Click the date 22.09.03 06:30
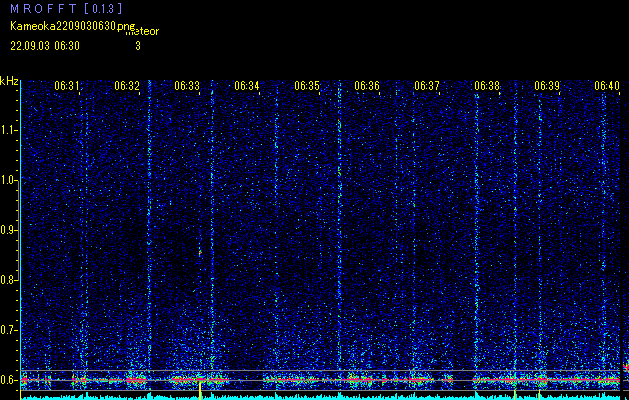The image size is (629, 400). click(45, 46)
